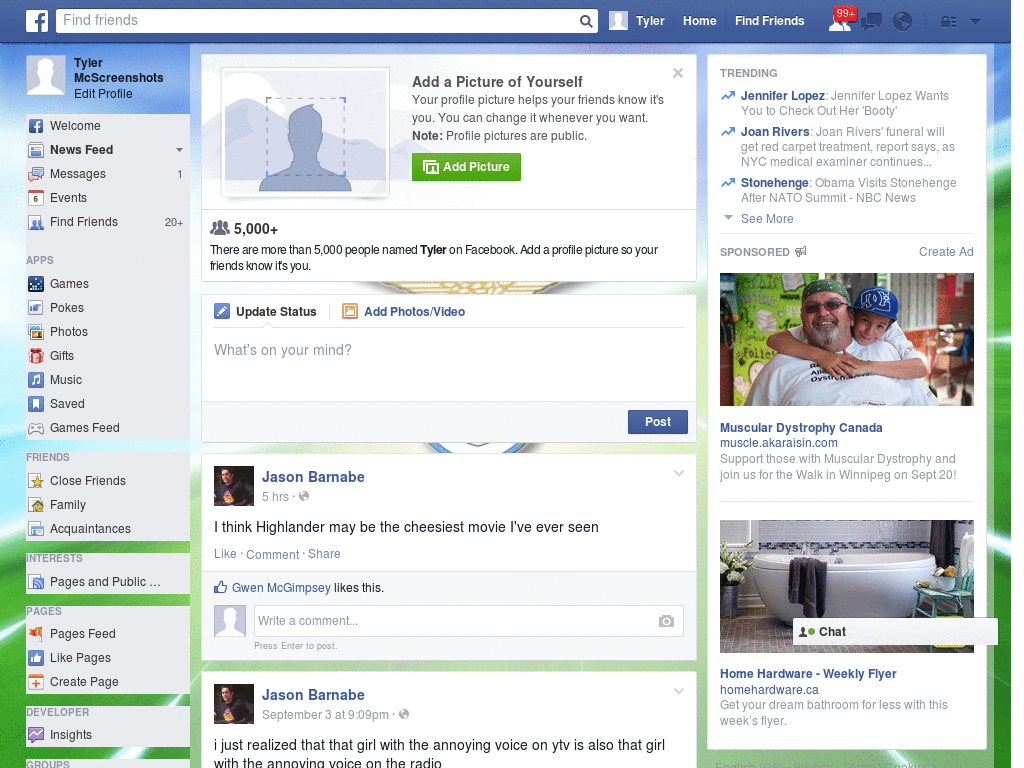Open the Stonehenge trending topic
The height and width of the screenshot is (768, 1024).
[x=775, y=183]
